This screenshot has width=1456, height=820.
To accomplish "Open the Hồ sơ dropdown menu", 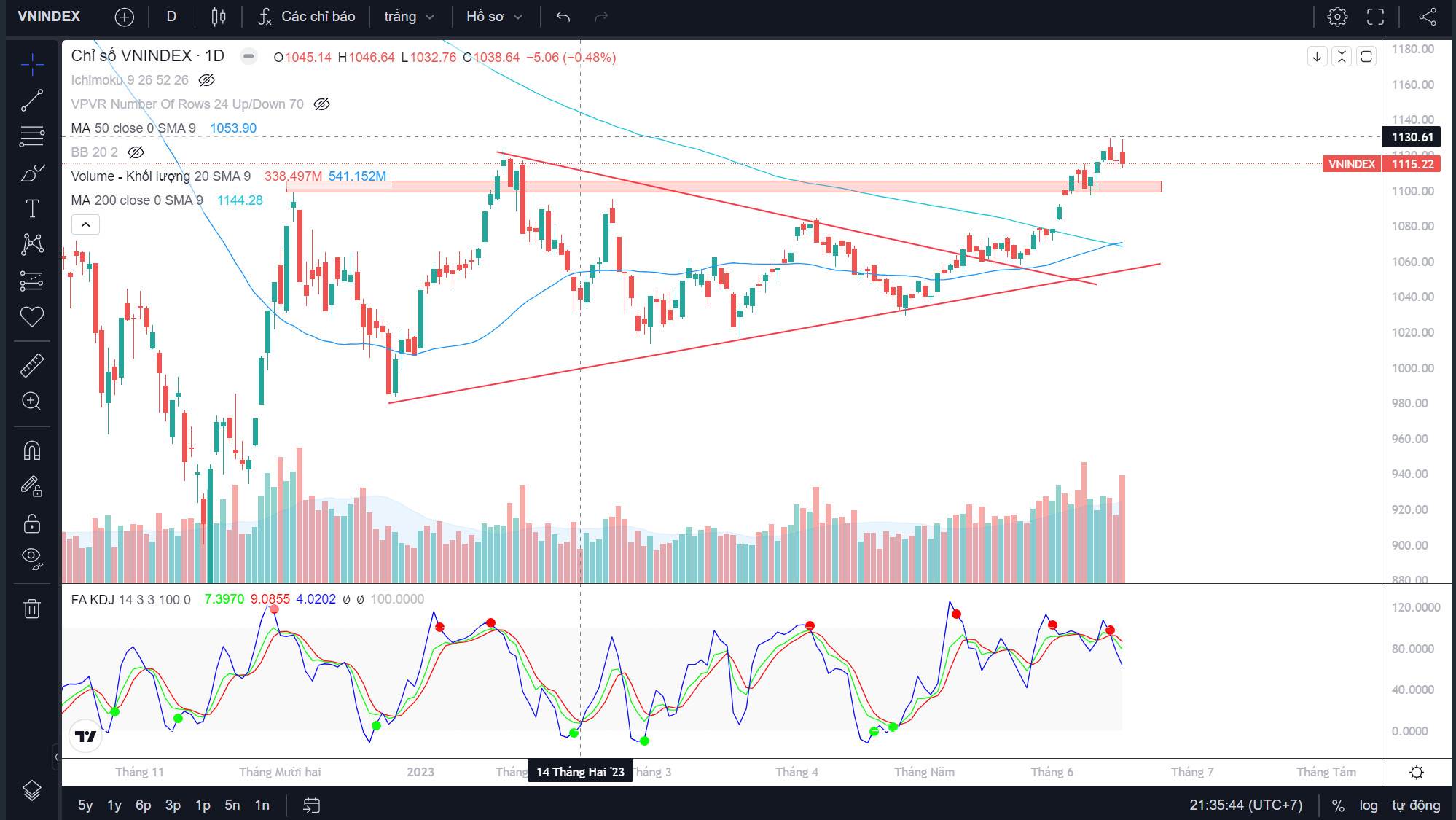I will tap(494, 17).
